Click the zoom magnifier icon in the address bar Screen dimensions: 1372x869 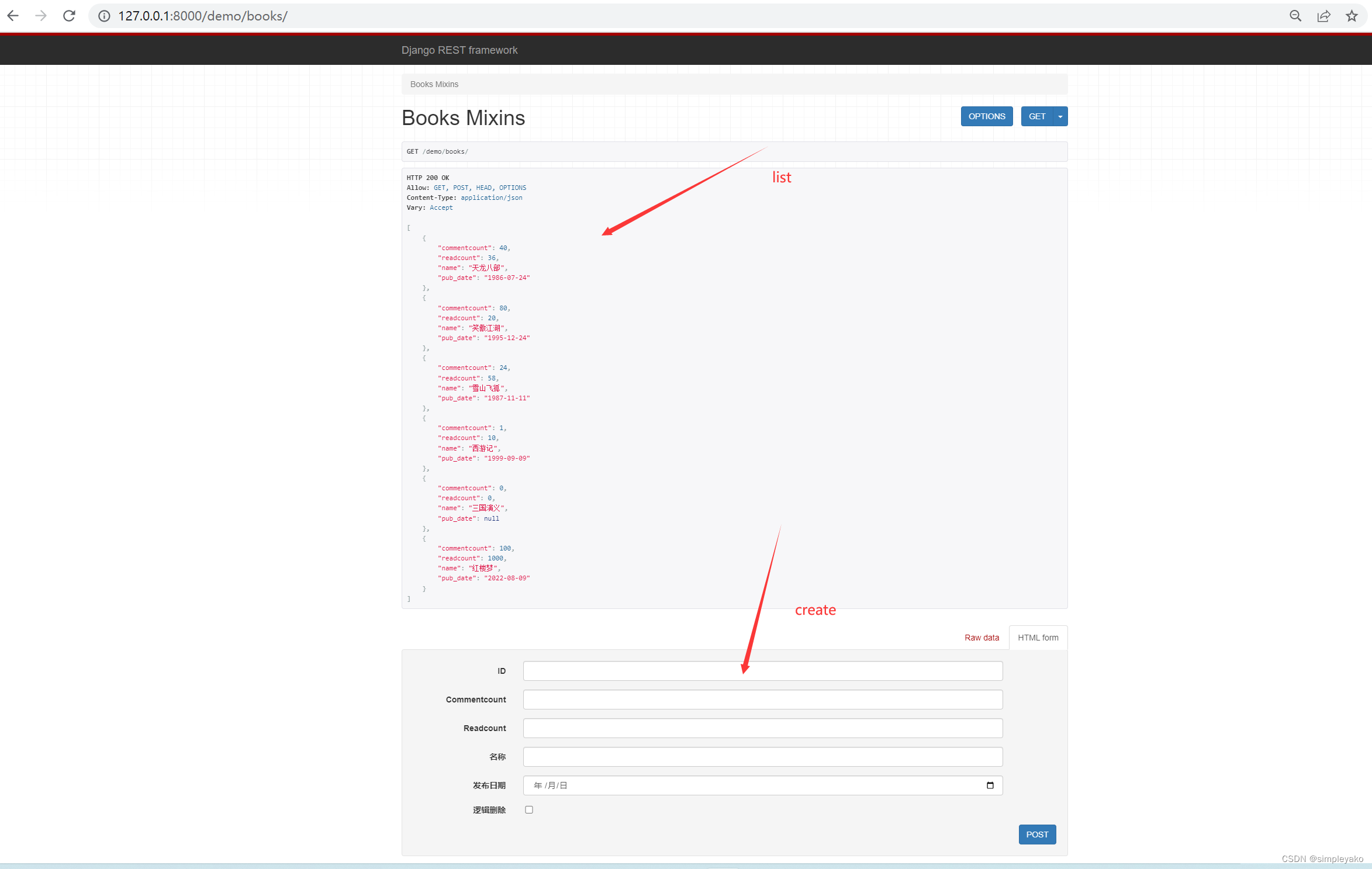[x=1295, y=16]
